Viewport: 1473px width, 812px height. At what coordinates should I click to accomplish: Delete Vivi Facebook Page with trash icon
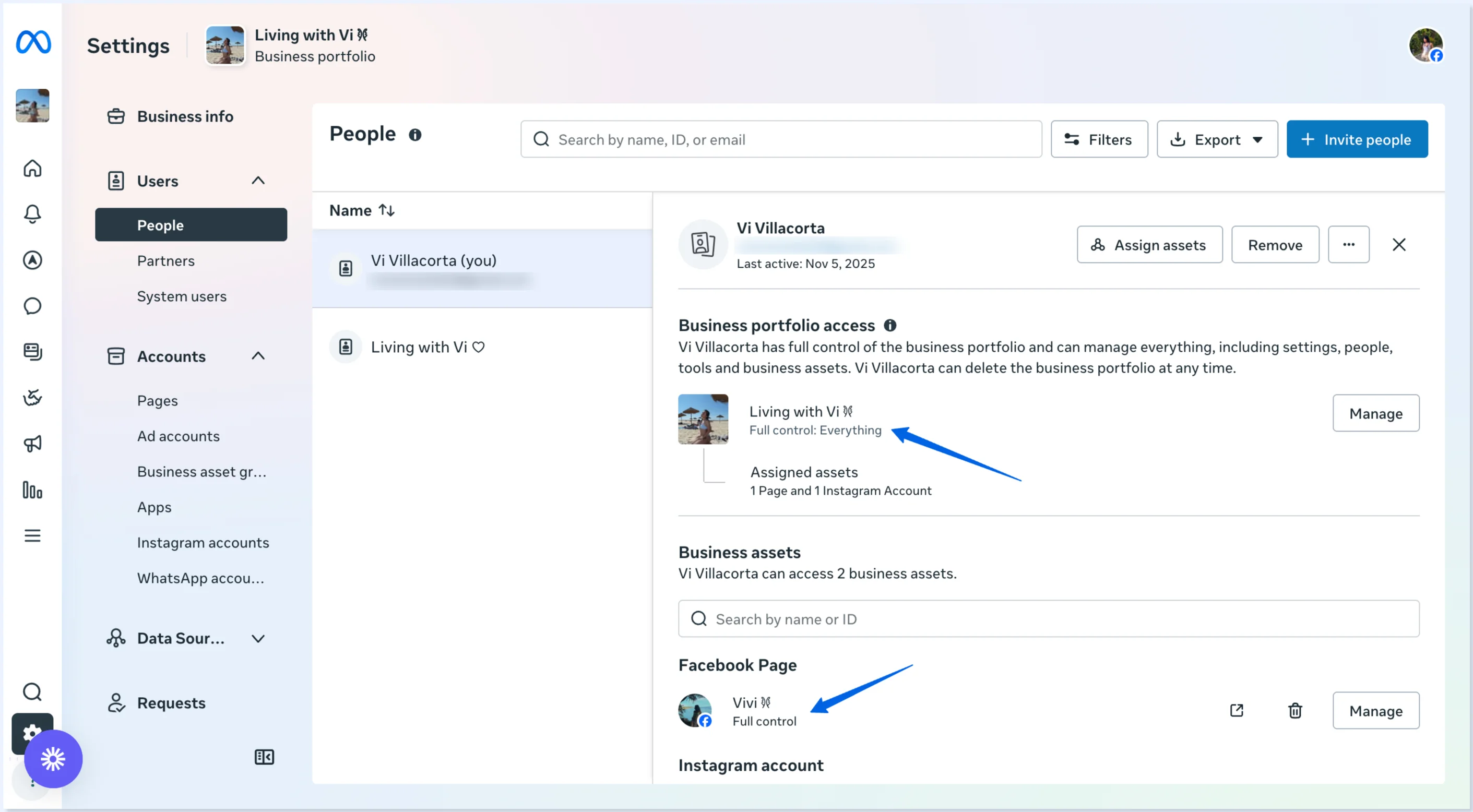click(x=1295, y=711)
